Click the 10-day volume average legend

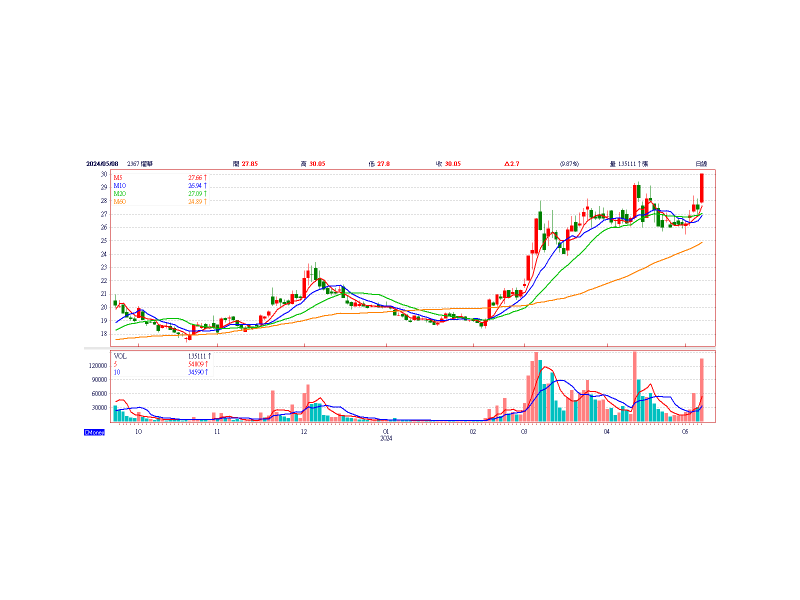tap(117, 371)
